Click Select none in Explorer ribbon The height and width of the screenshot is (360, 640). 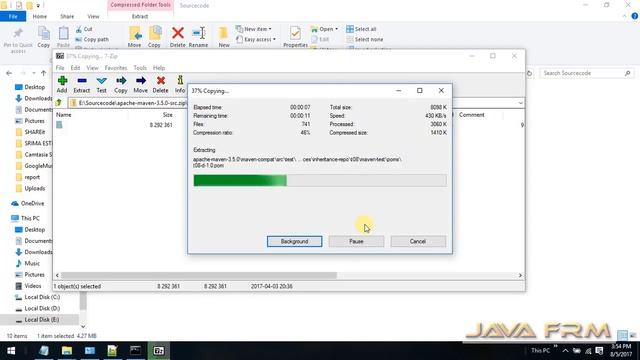(x=365, y=40)
